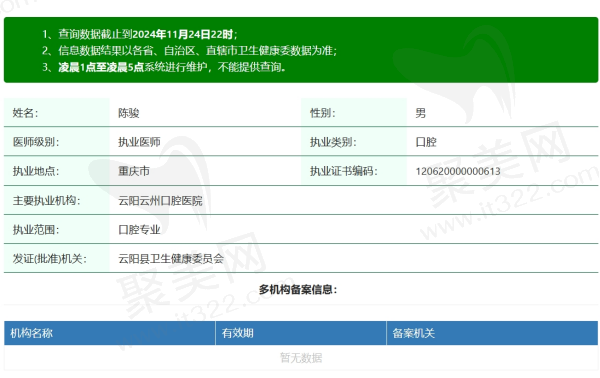
Task: Select the 重庆市 location value
Action: pos(134,171)
